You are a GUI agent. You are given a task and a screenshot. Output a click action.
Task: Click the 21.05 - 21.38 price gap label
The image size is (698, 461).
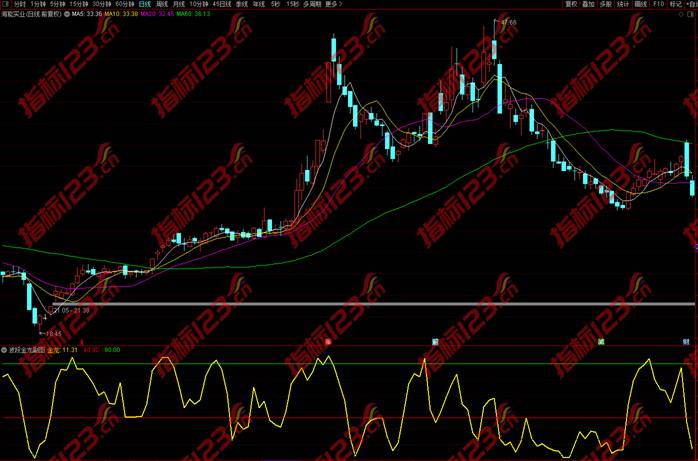pos(72,310)
